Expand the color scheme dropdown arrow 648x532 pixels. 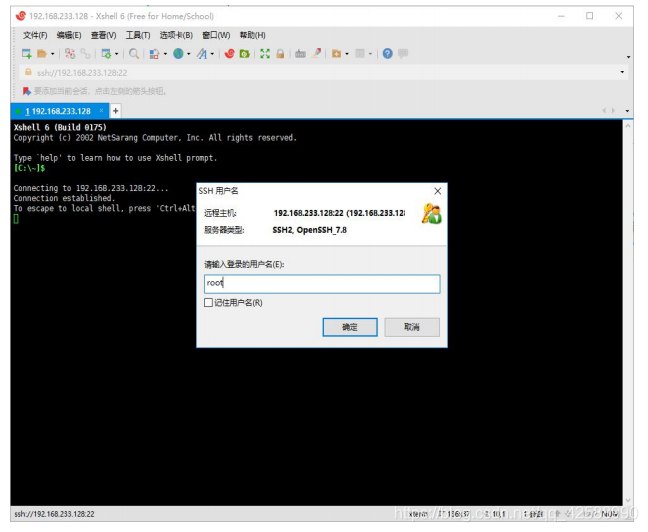coord(165,54)
